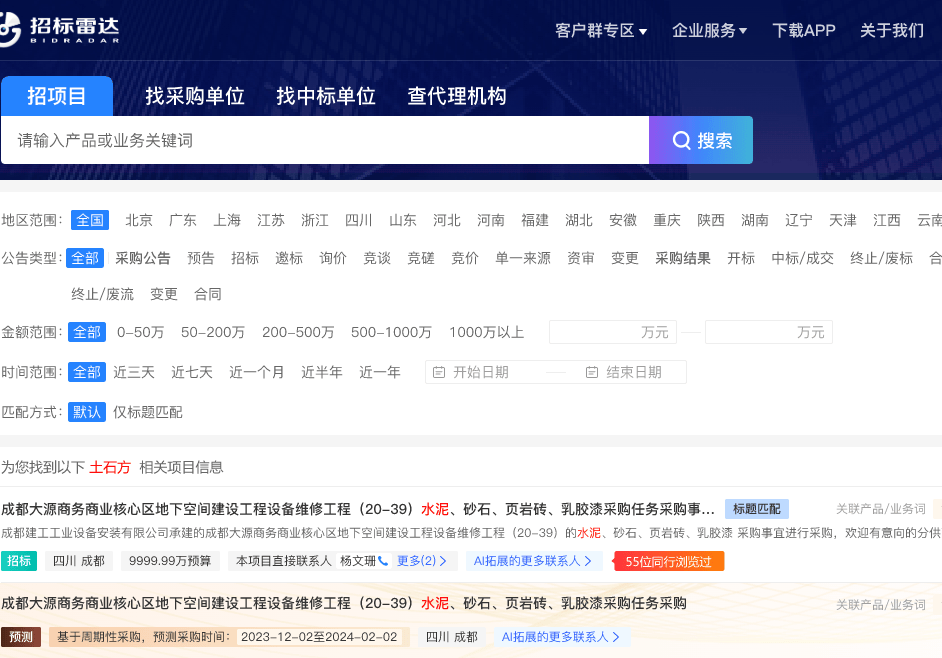
Task: Click the 招标 tag on first result
Action: pyautogui.click(x=19, y=561)
